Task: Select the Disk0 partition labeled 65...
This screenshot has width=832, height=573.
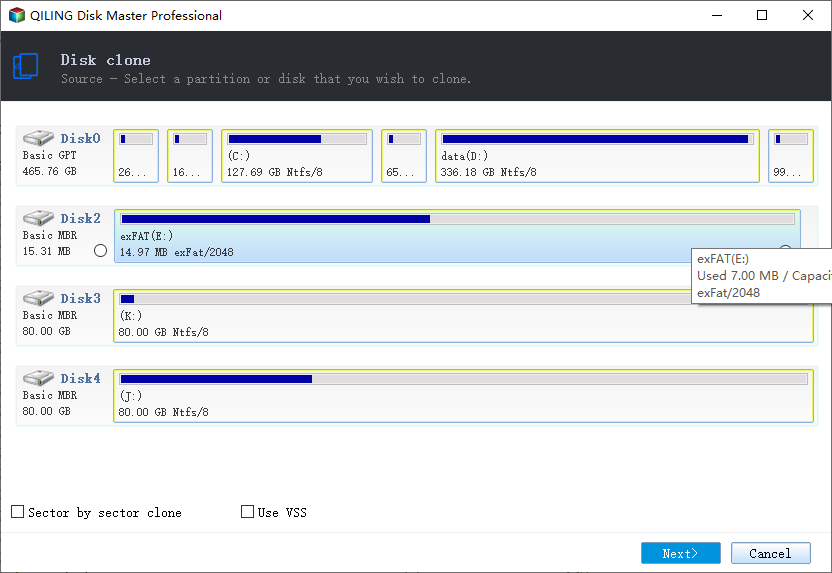Action: pos(404,156)
